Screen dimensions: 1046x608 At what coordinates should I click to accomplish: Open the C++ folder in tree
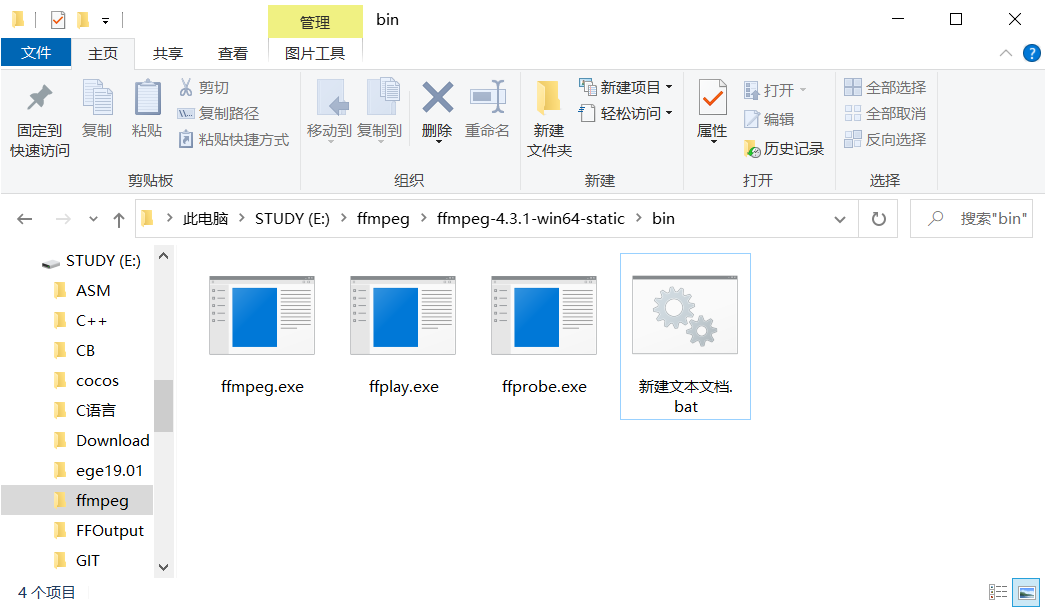pyautogui.click(x=91, y=320)
